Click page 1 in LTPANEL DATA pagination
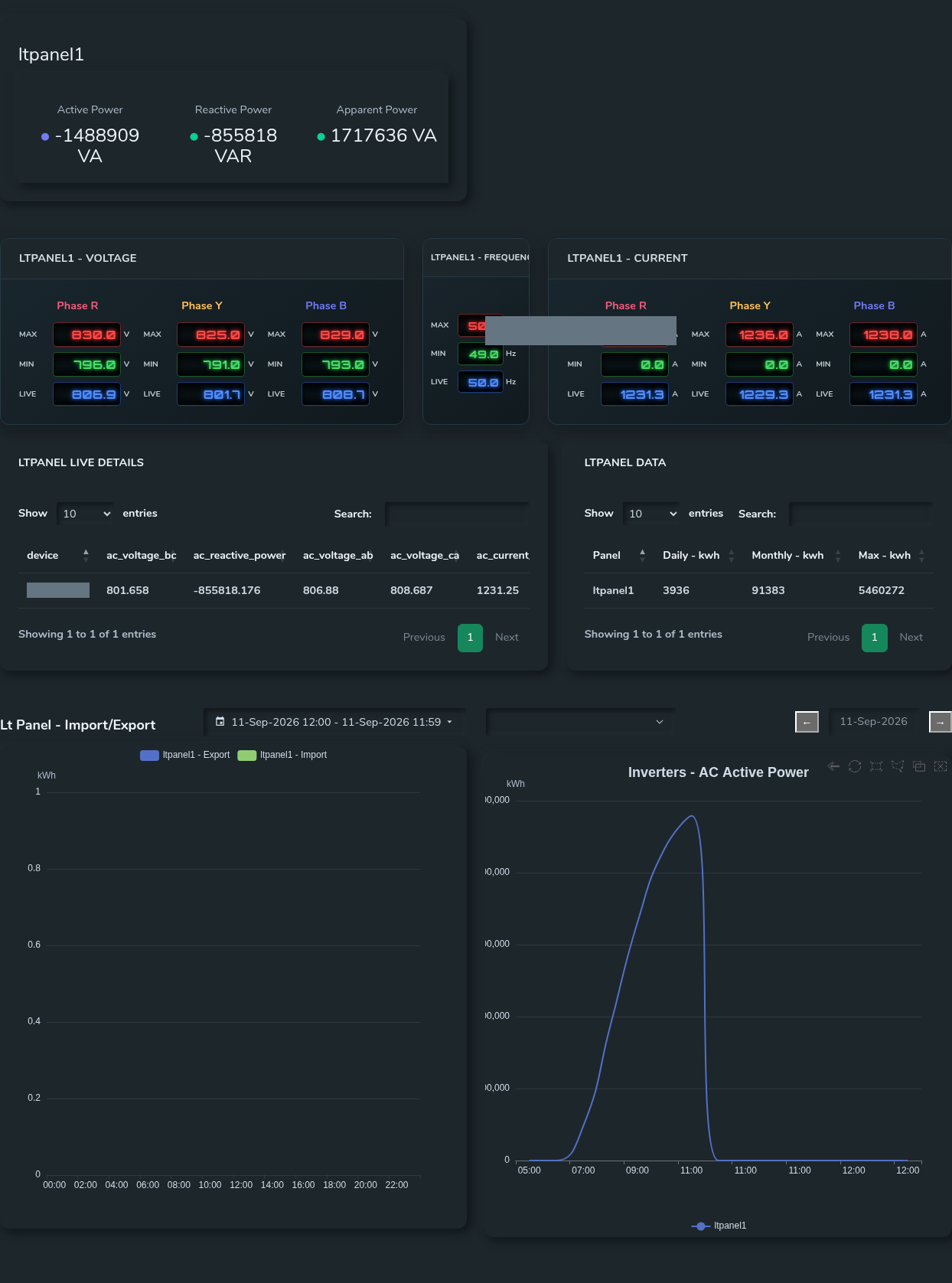 (875, 638)
